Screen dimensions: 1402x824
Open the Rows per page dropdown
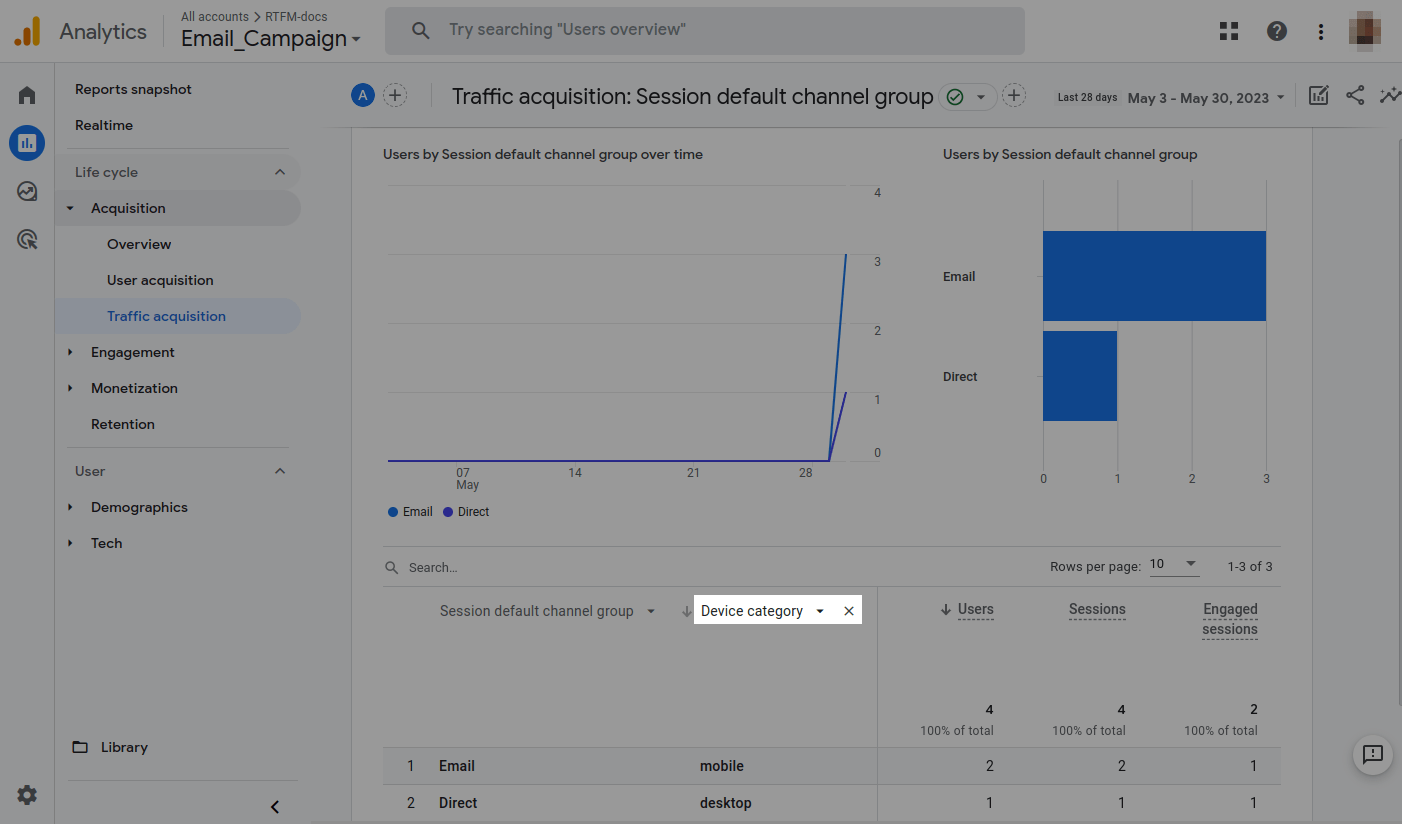pyautogui.click(x=1173, y=565)
